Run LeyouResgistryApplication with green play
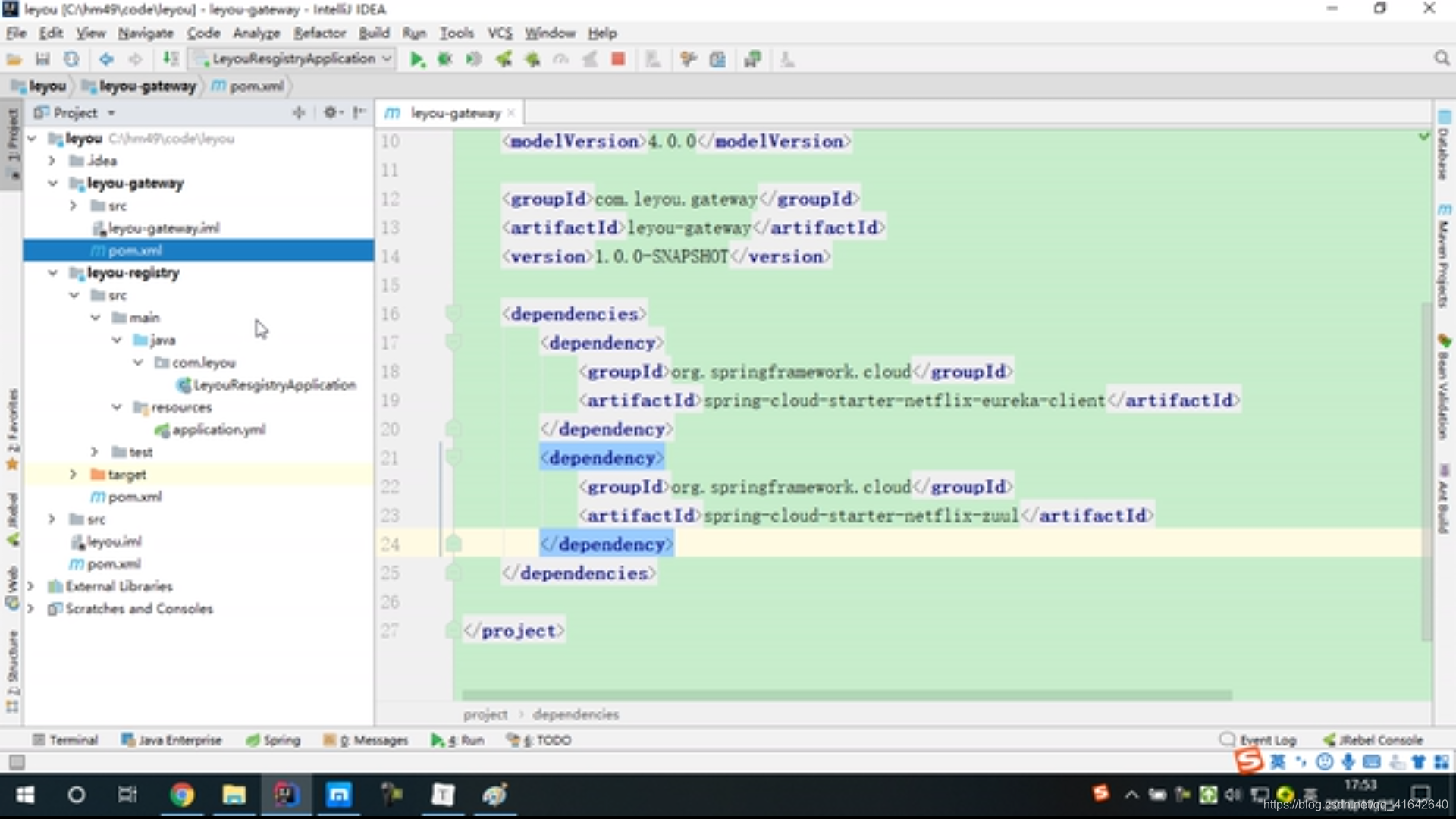 (416, 59)
